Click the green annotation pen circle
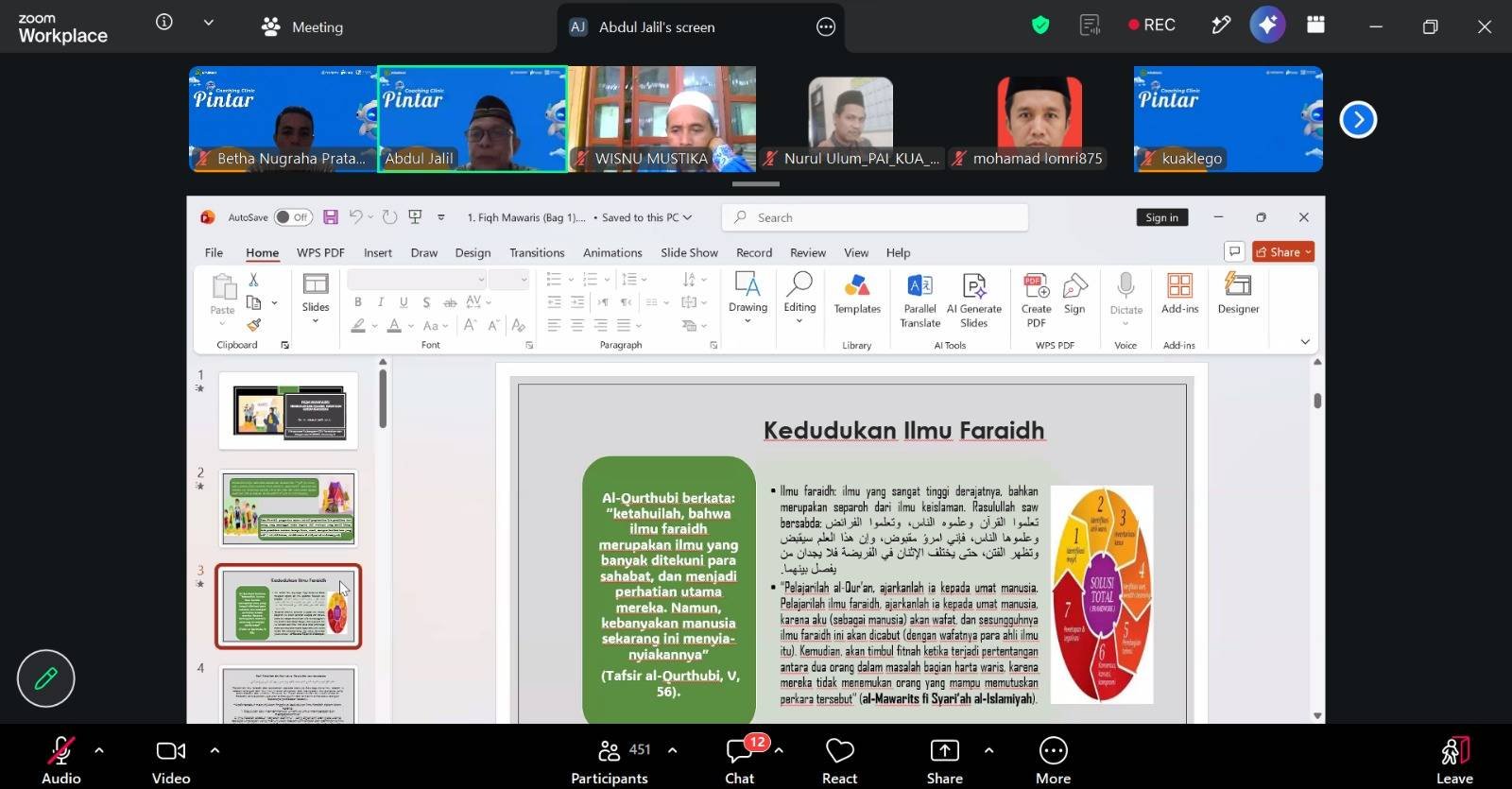 [45, 678]
